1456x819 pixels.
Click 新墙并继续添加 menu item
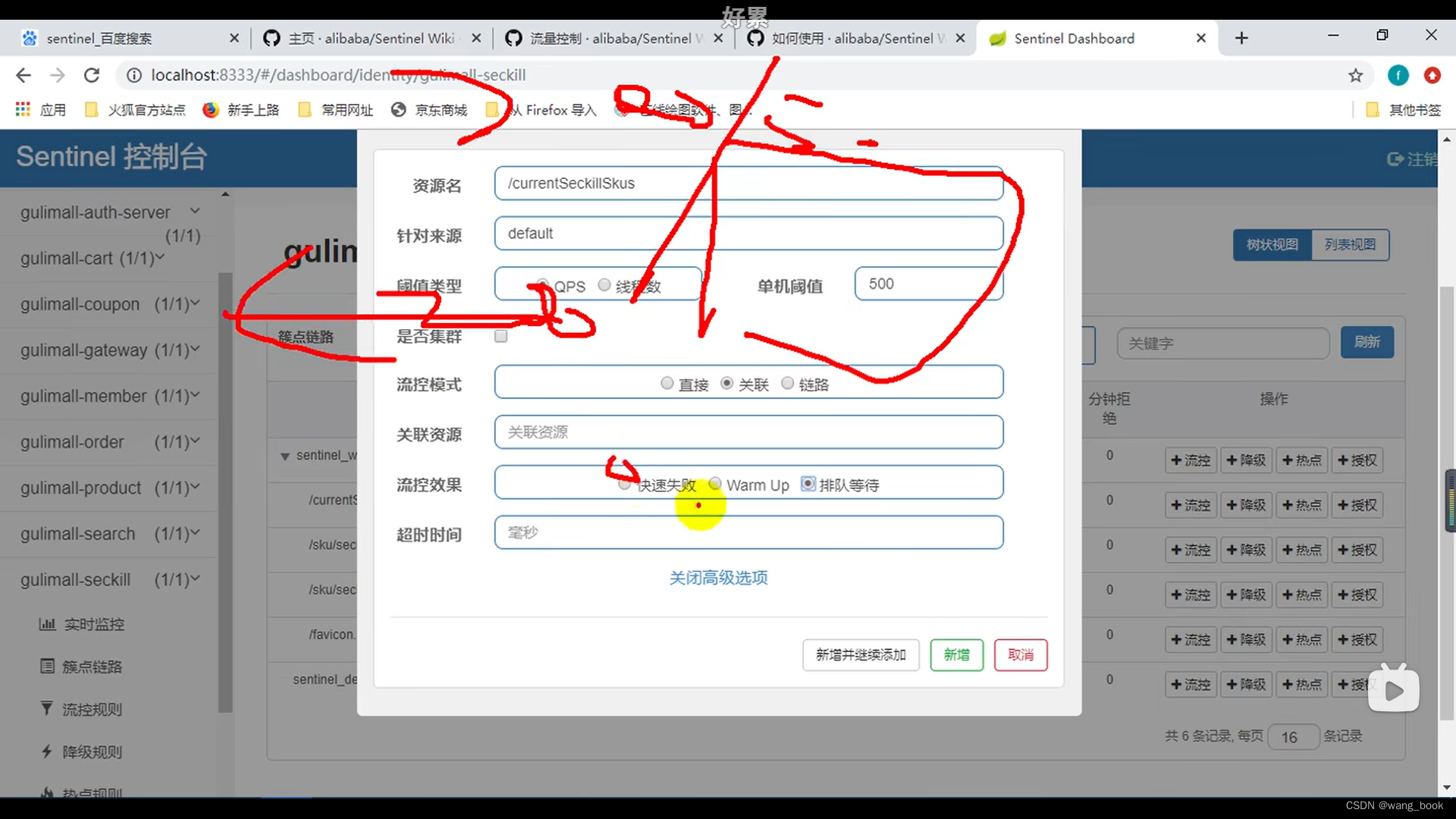pyautogui.click(x=859, y=653)
